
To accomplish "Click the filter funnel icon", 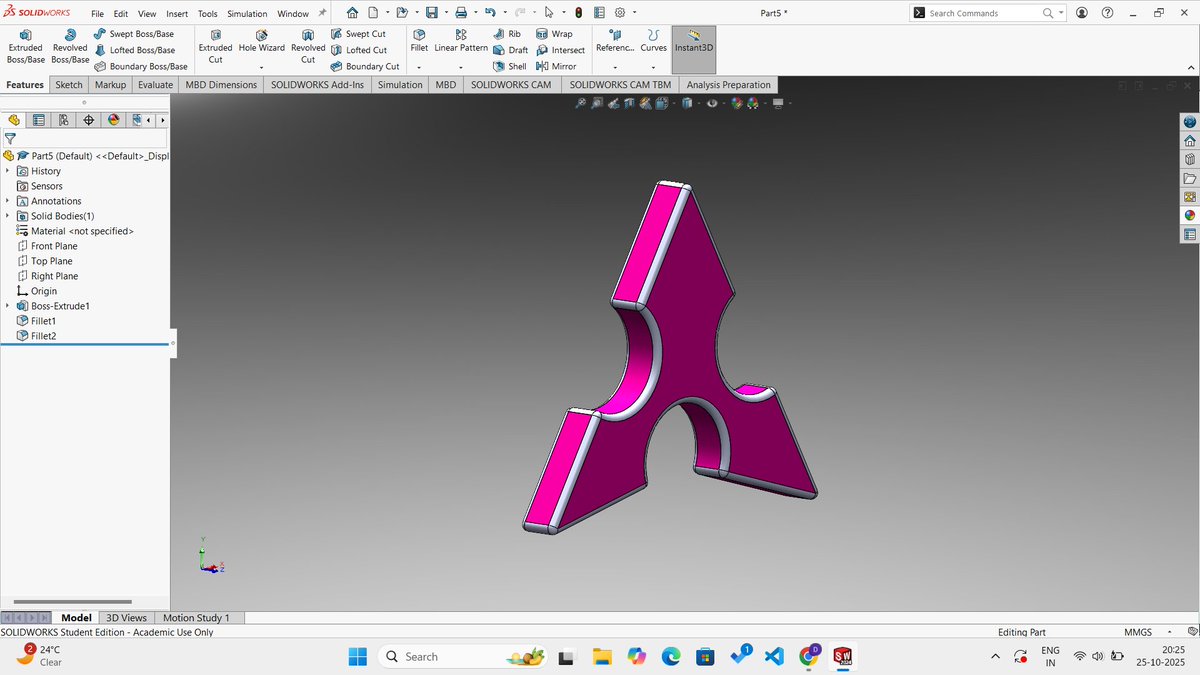I will (x=10, y=139).
